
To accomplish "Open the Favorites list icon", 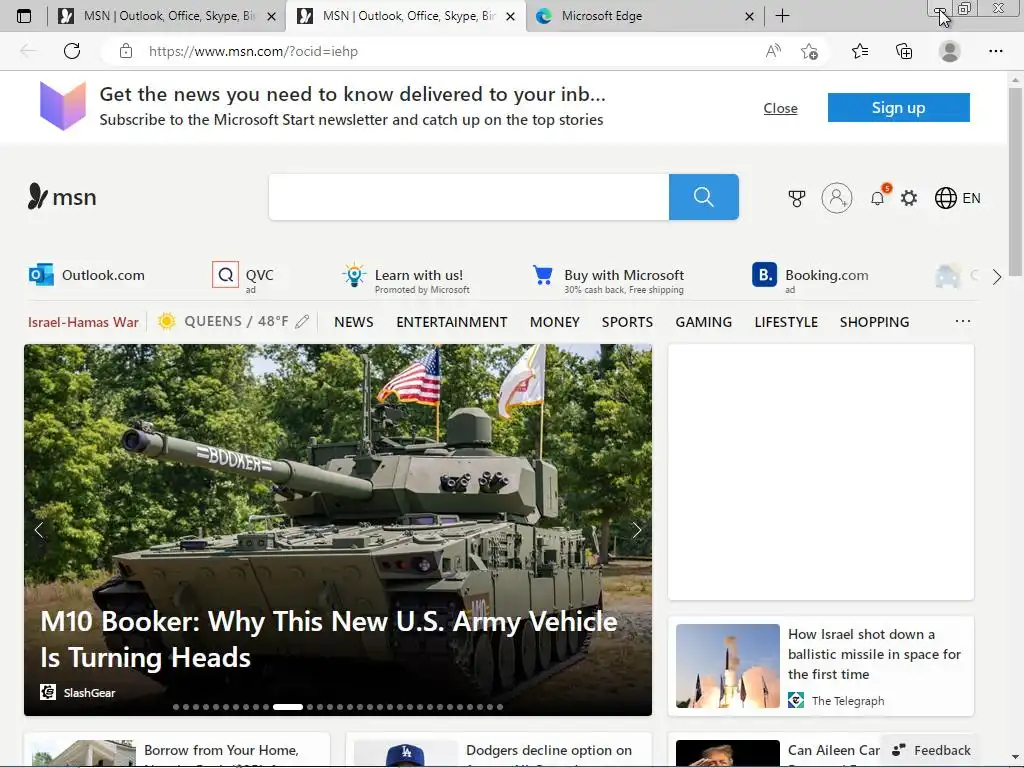I will (860, 51).
